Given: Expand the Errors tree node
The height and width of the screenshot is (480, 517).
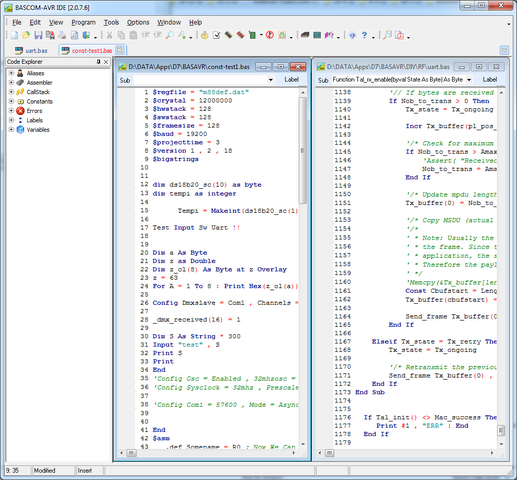Looking at the screenshot, I should coord(11,111).
